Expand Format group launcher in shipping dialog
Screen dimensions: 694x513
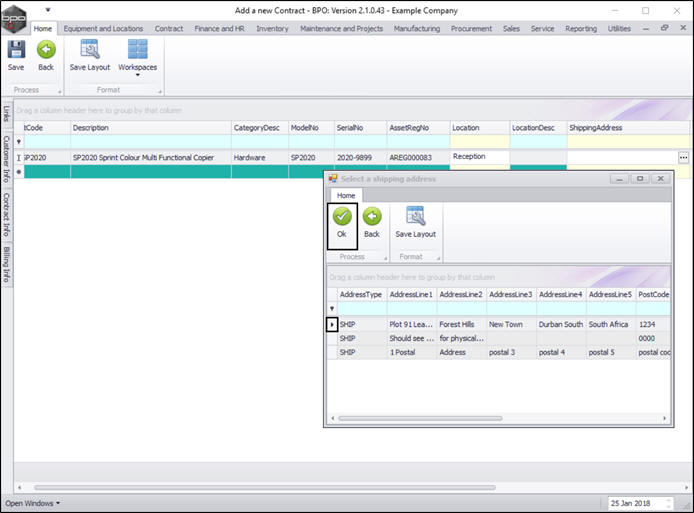pyautogui.click(x=438, y=258)
